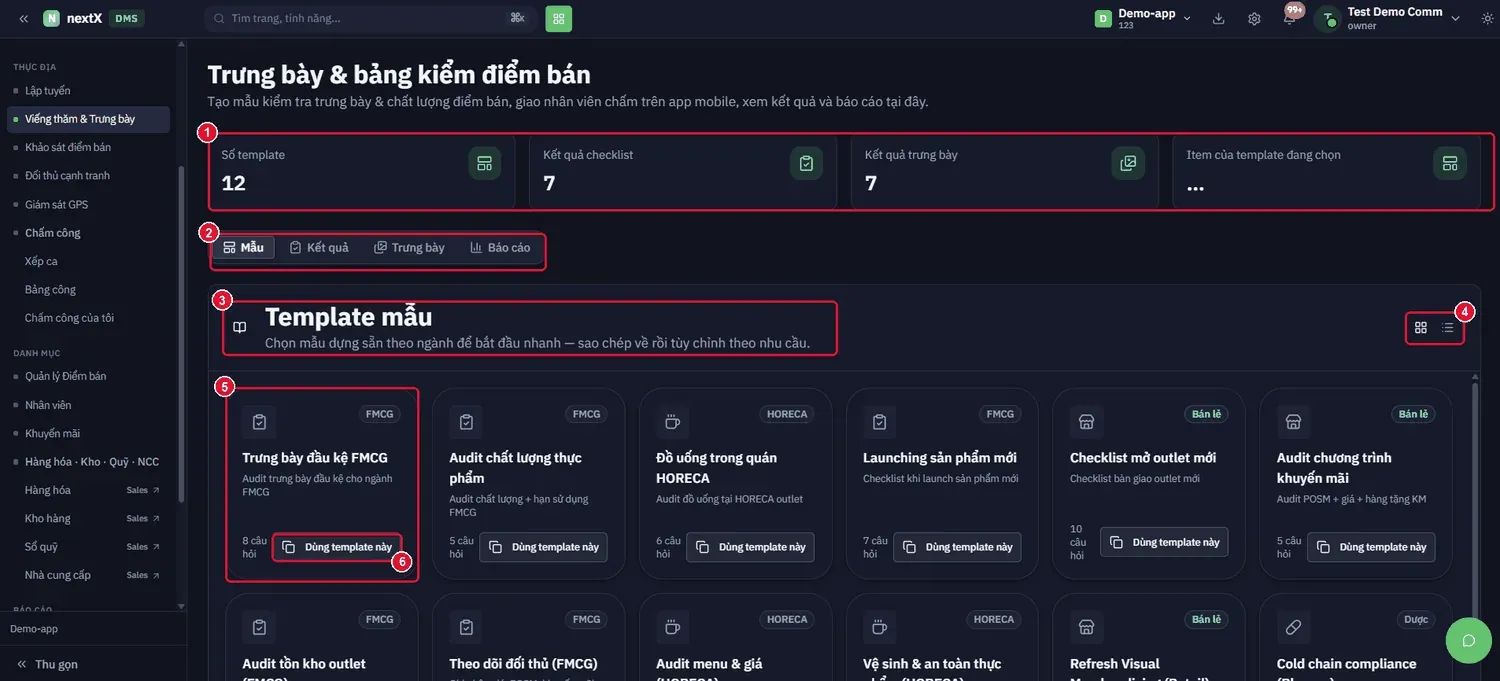Collapse sidebar using double-chevron icon at top
Screen dimensions: 1500x681
pyautogui.click(x=23, y=18)
